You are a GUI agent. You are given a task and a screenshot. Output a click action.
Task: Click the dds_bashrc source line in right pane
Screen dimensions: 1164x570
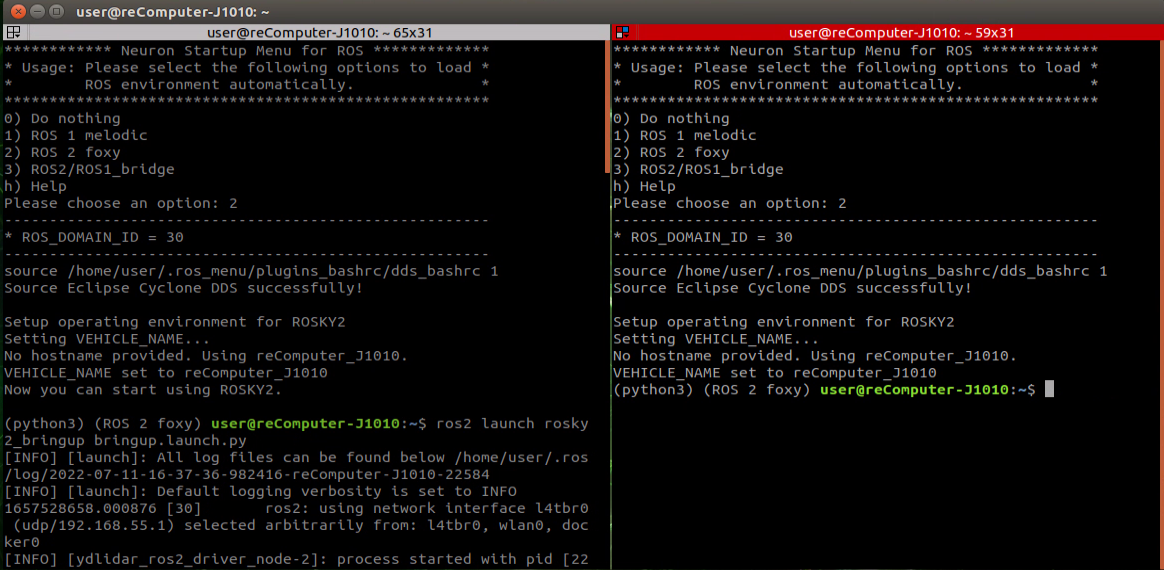pyautogui.click(x=860, y=271)
